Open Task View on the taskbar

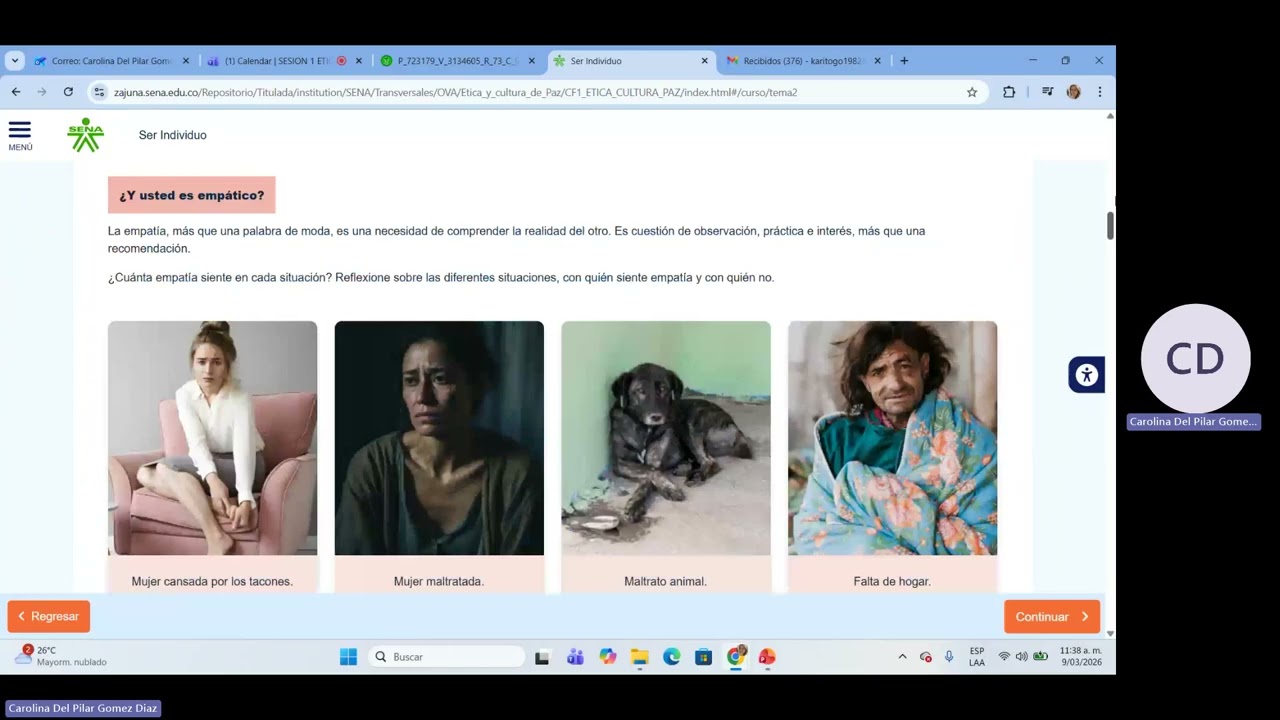click(x=542, y=657)
